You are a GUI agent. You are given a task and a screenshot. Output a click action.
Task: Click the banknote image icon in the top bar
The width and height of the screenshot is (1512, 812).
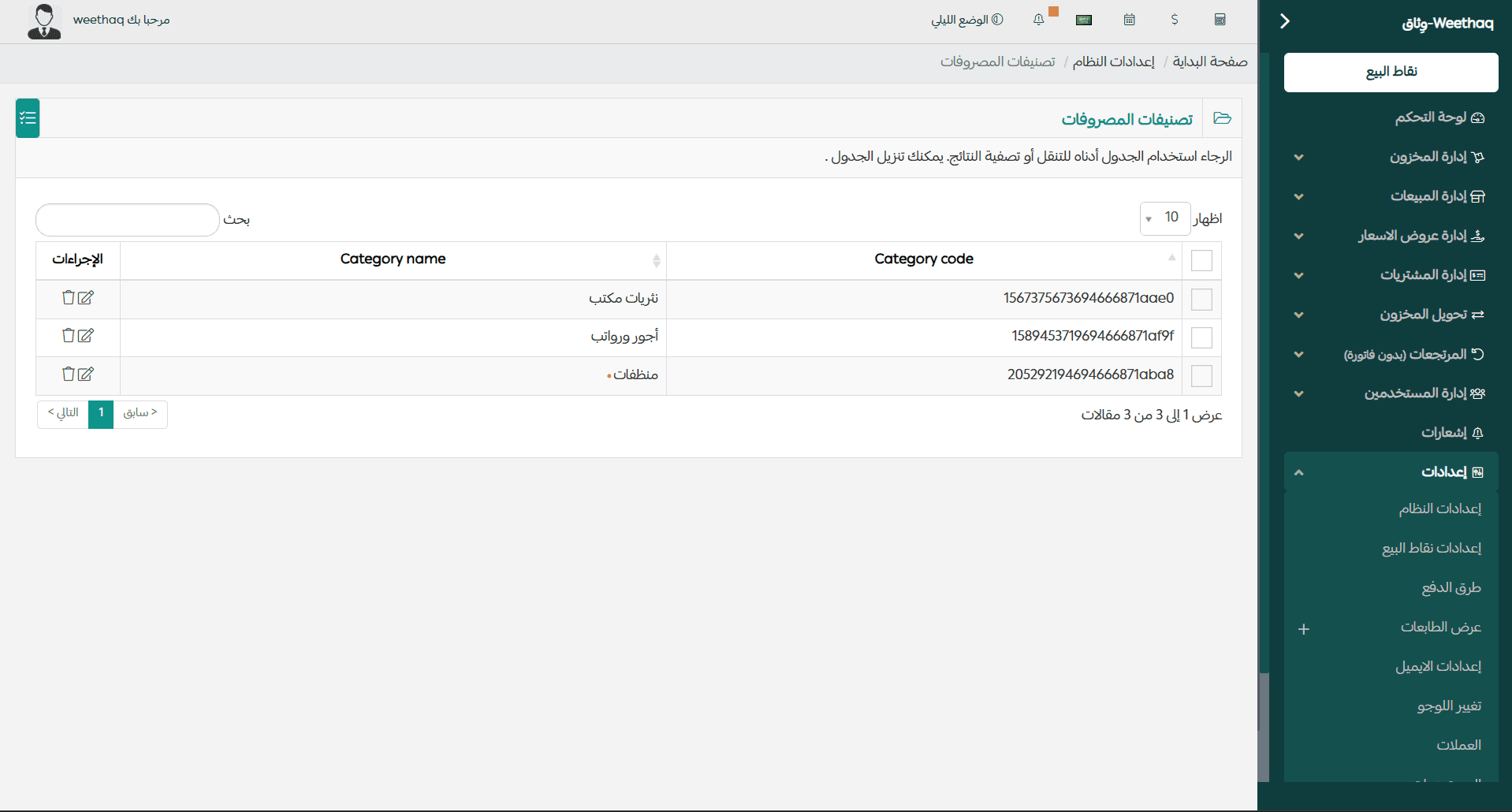(1083, 19)
